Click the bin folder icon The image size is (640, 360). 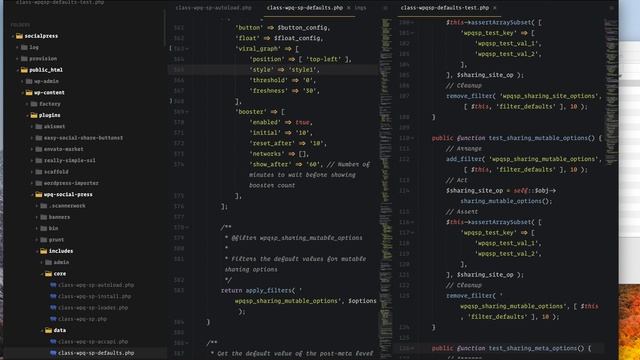(44, 229)
